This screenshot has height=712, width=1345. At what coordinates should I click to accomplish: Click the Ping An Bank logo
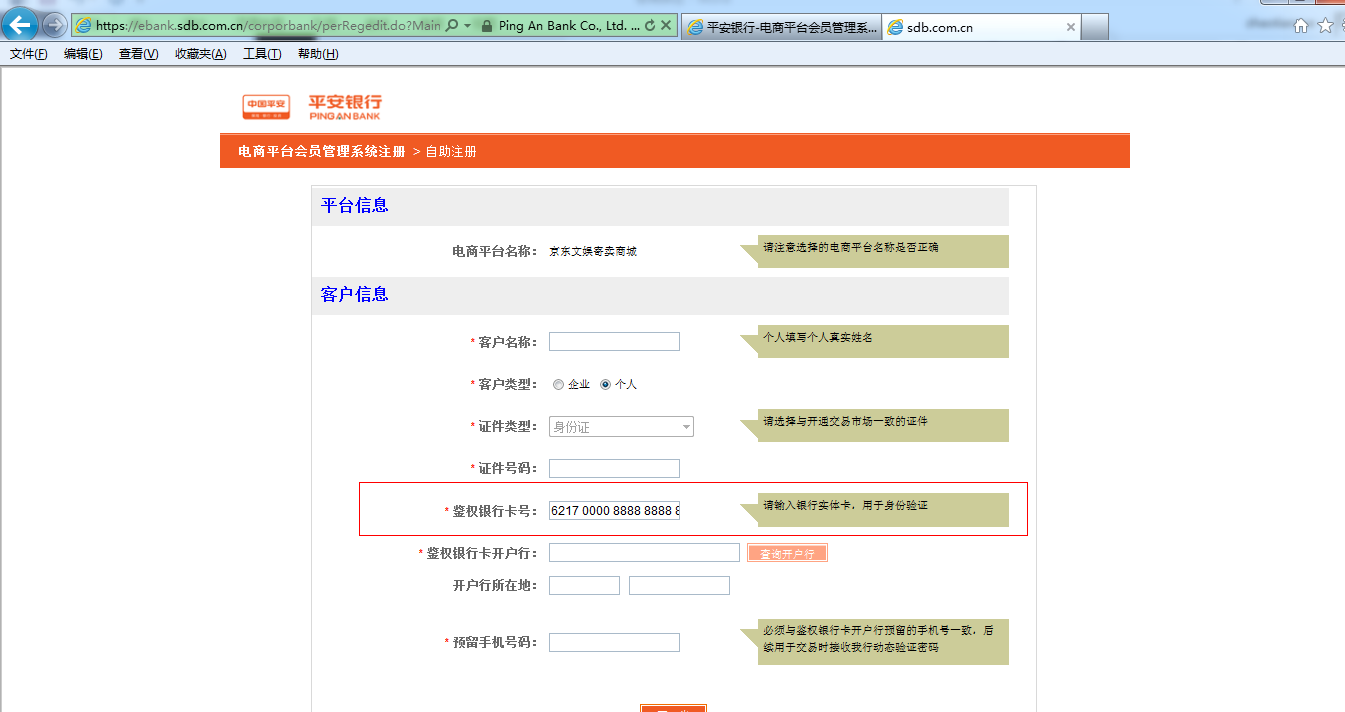tap(312, 106)
